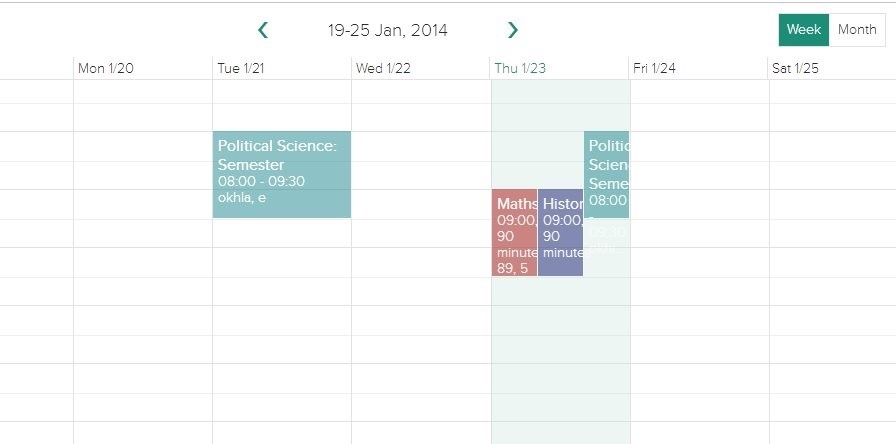Viewport: 896px width, 444px height.
Task: Open Tuesday's Political Science: Semester event
Action: tap(281, 174)
